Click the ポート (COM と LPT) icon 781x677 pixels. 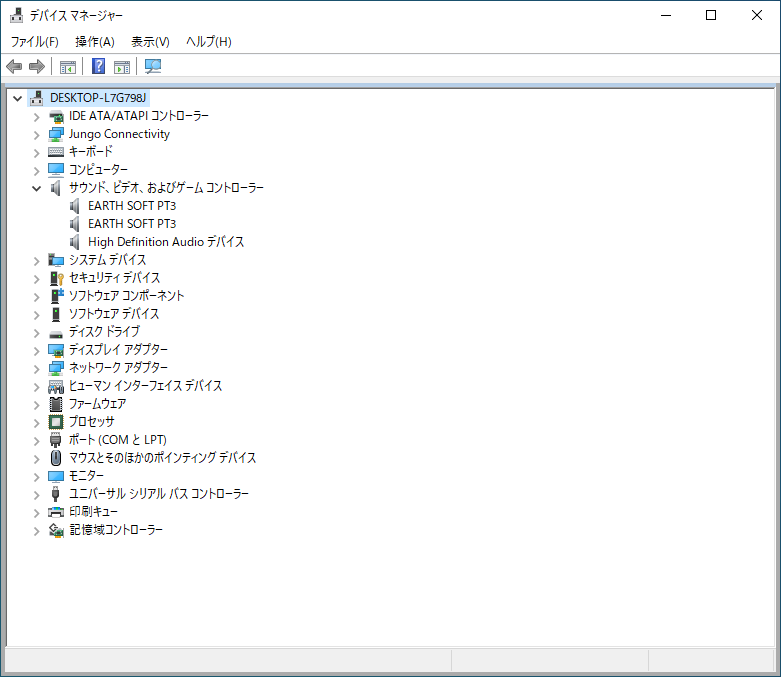pos(55,440)
